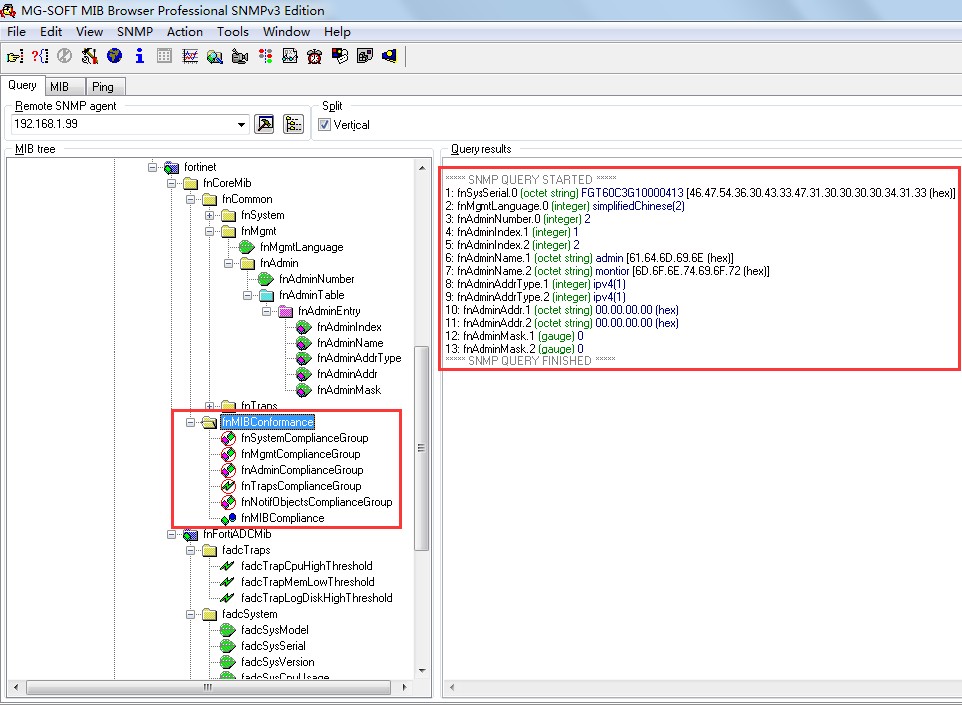The height and width of the screenshot is (705, 962).
Task: Toggle the Vertical split checkbox
Action: (x=324, y=125)
